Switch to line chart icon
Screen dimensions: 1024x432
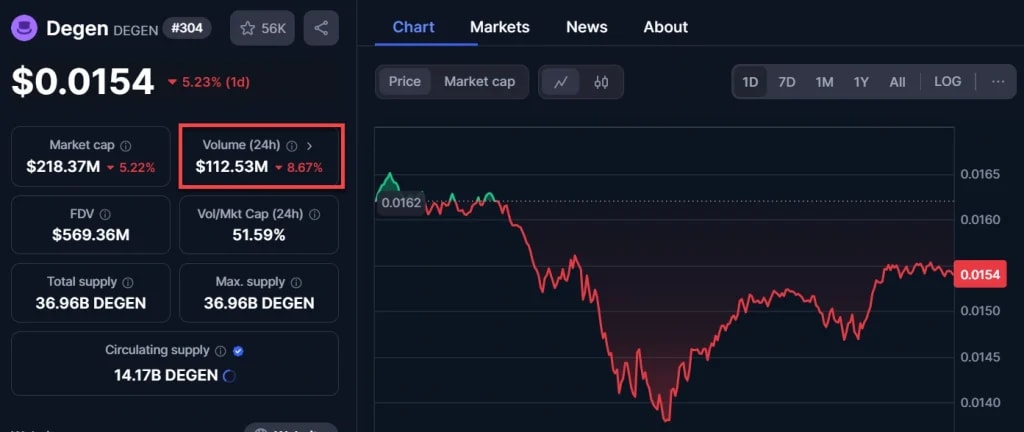(x=560, y=82)
